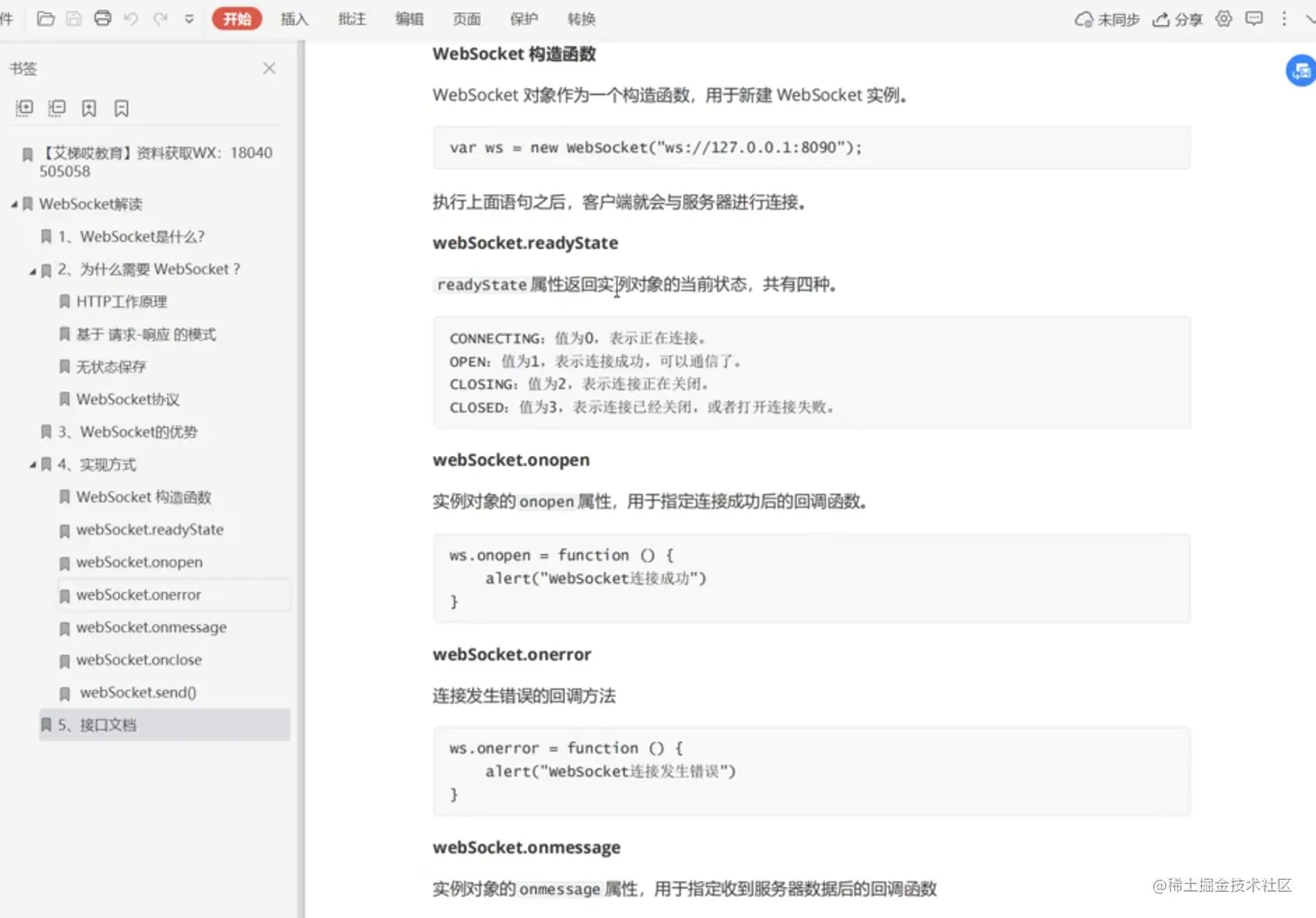1316x918 pixels.
Task: Add a new bookmark with the plus icon
Action: (x=89, y=108)
